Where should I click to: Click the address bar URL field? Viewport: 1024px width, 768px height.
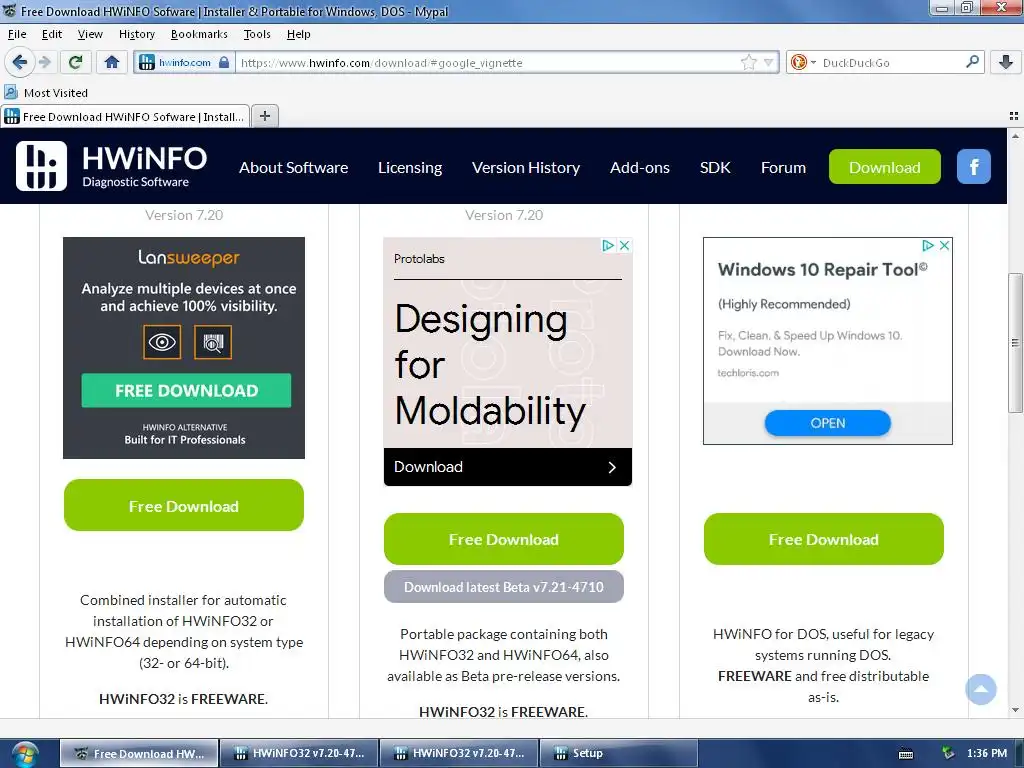point(487,63)
